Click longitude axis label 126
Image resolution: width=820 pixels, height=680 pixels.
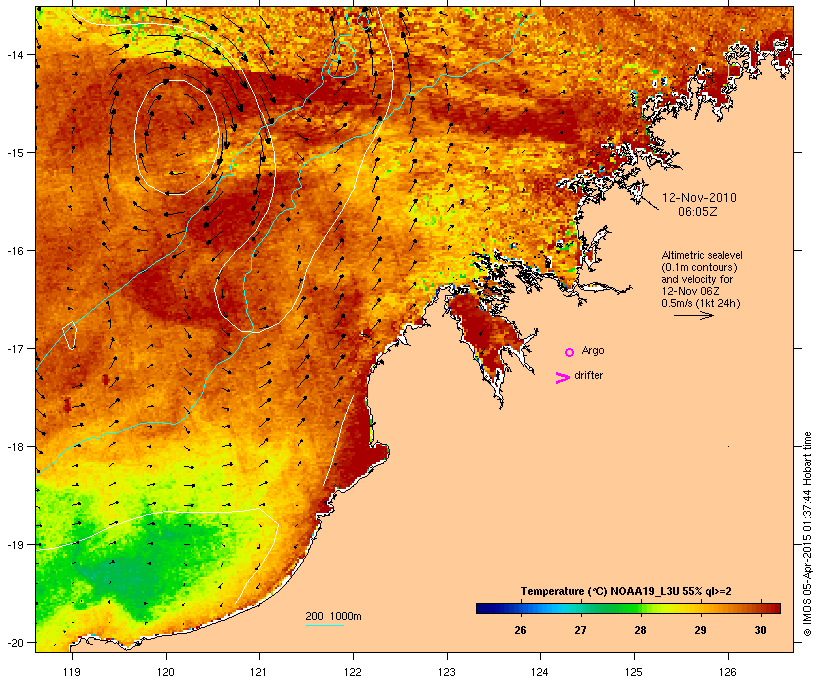click(727, 672)
